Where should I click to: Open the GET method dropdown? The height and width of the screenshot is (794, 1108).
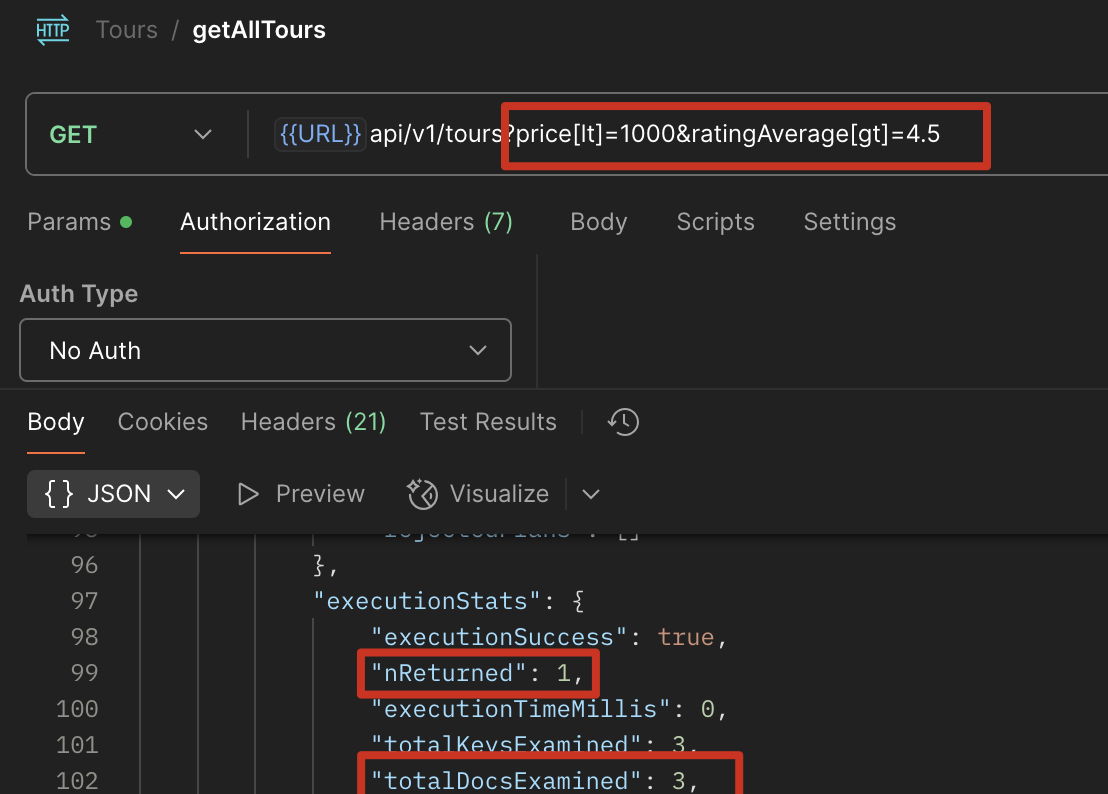click(x=132, y=134)
